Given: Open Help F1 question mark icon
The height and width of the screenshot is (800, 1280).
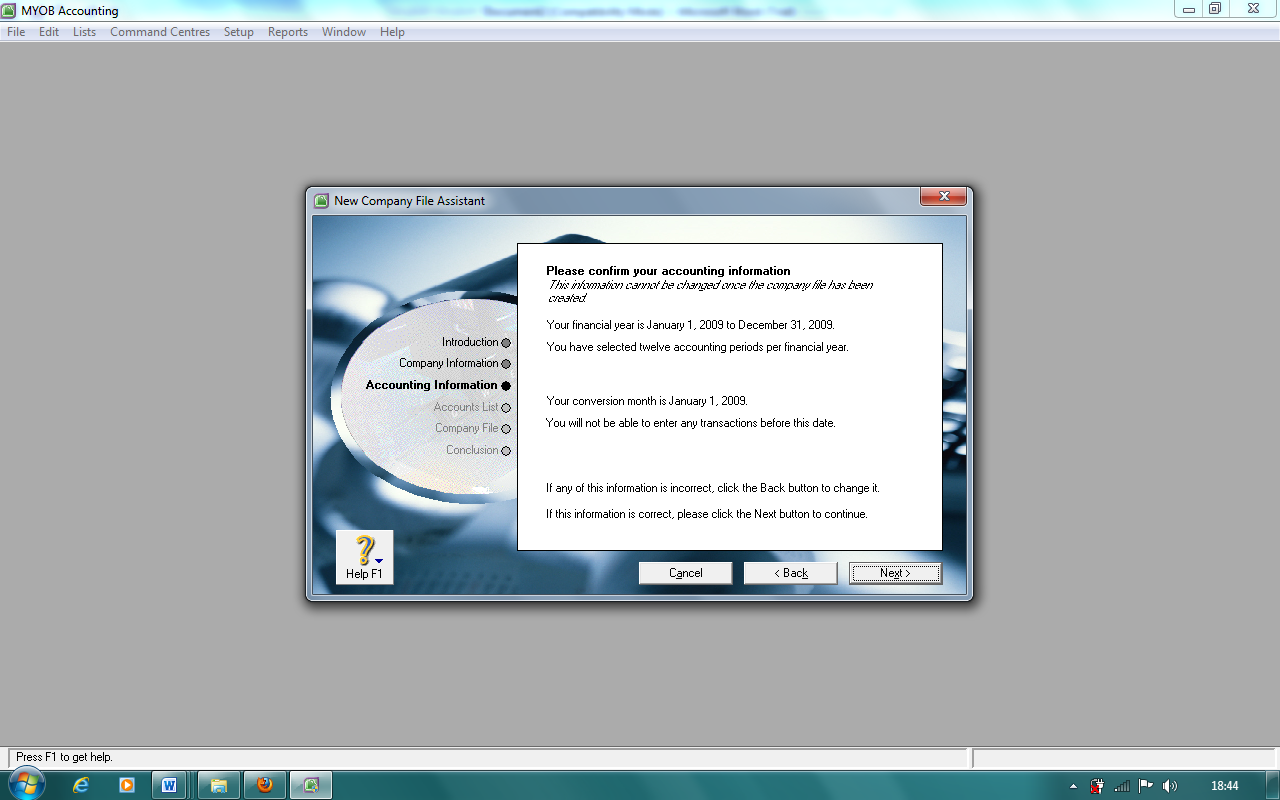Looking at the screenshot, I should 364,557.
